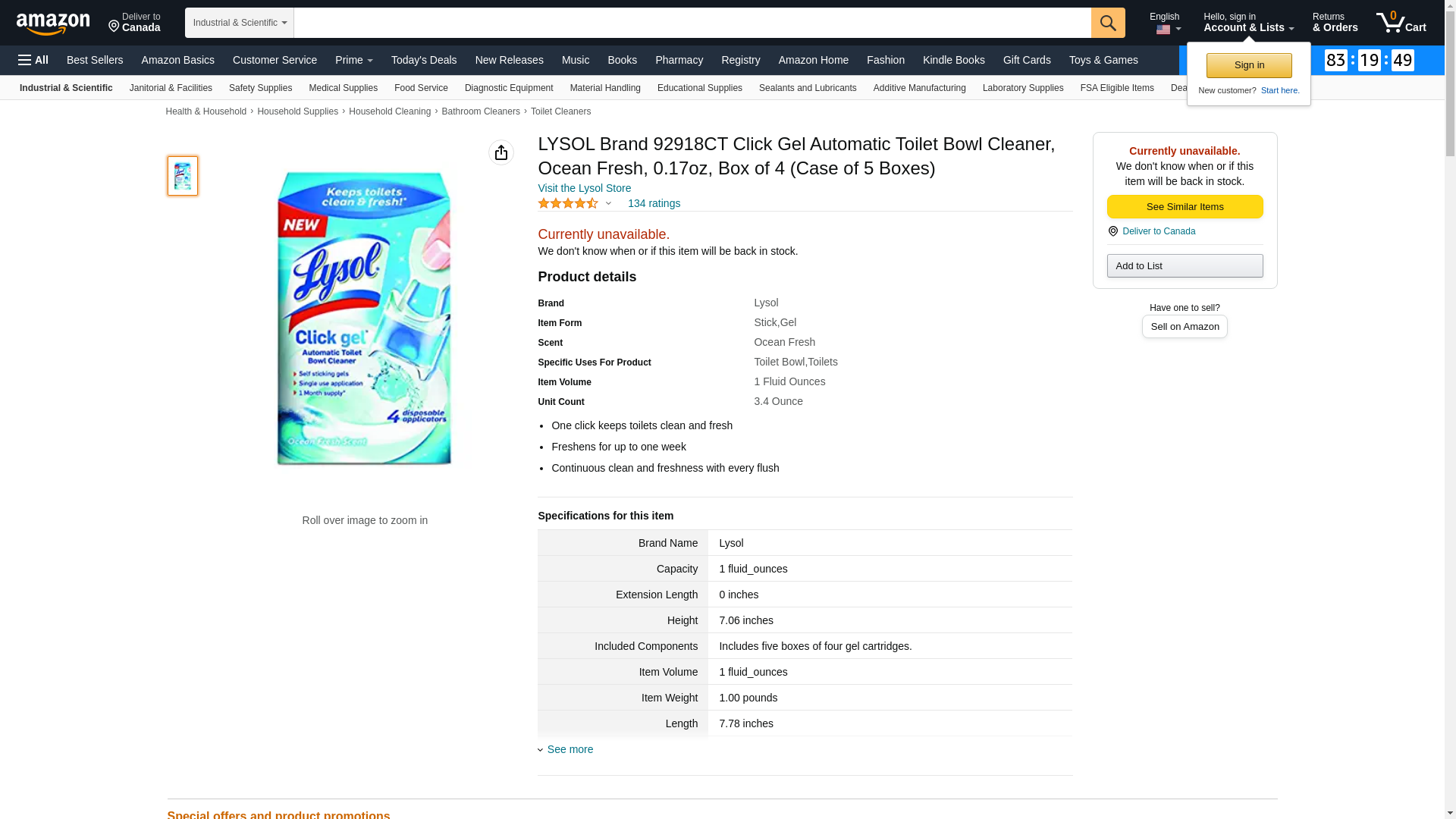Expand See more specifications

click(x=570, y=749)
